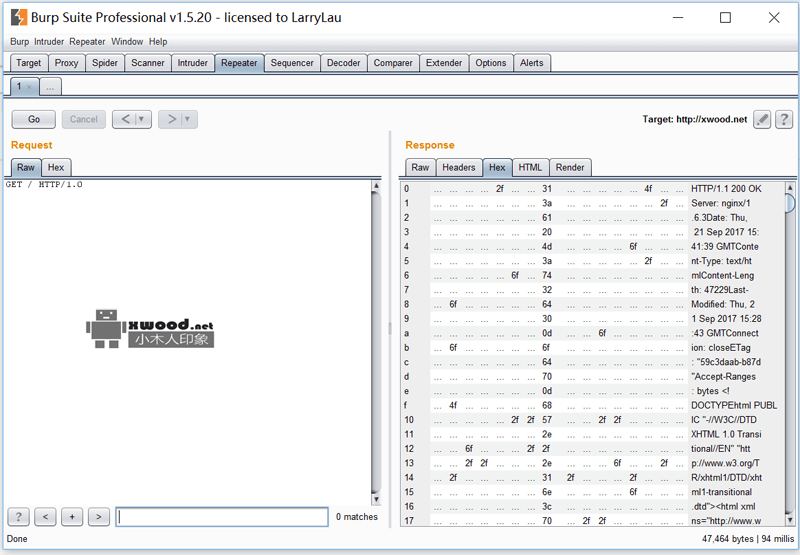
Task: Click the response hex scrollbar thumb
Action: (x=790, y=203)
